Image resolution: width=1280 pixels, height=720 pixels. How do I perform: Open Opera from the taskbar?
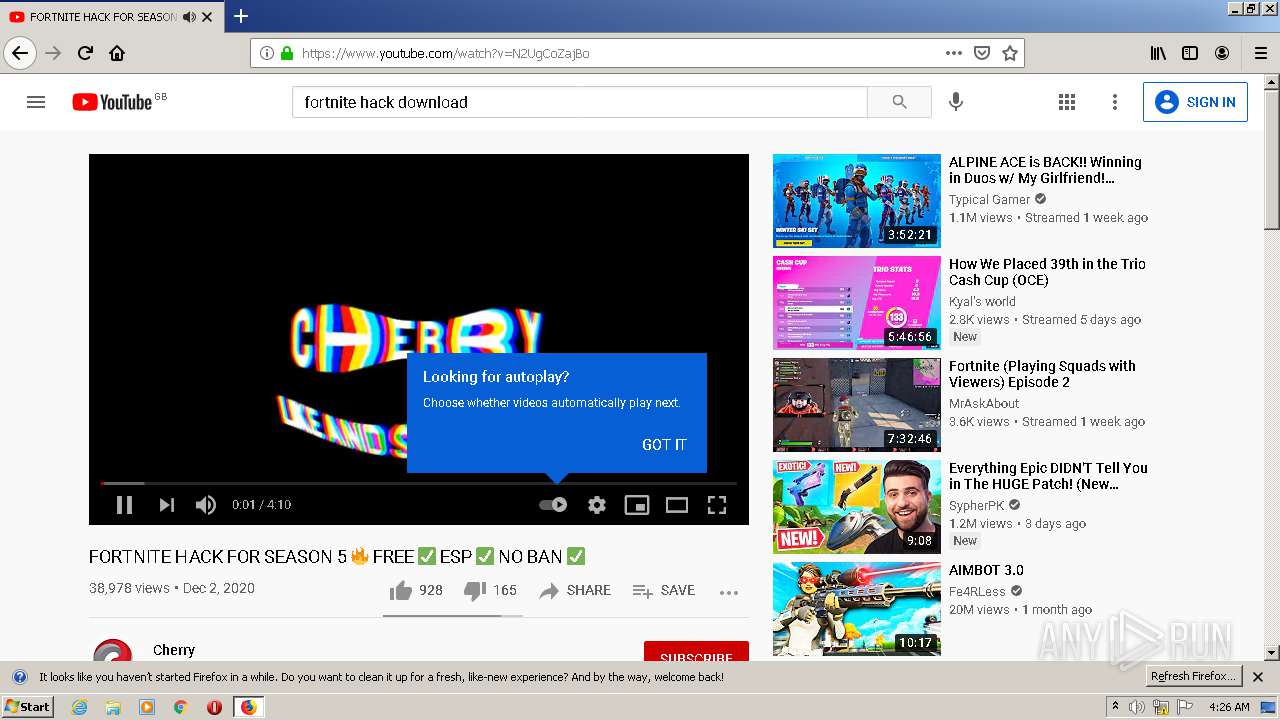tap(214, 707)
